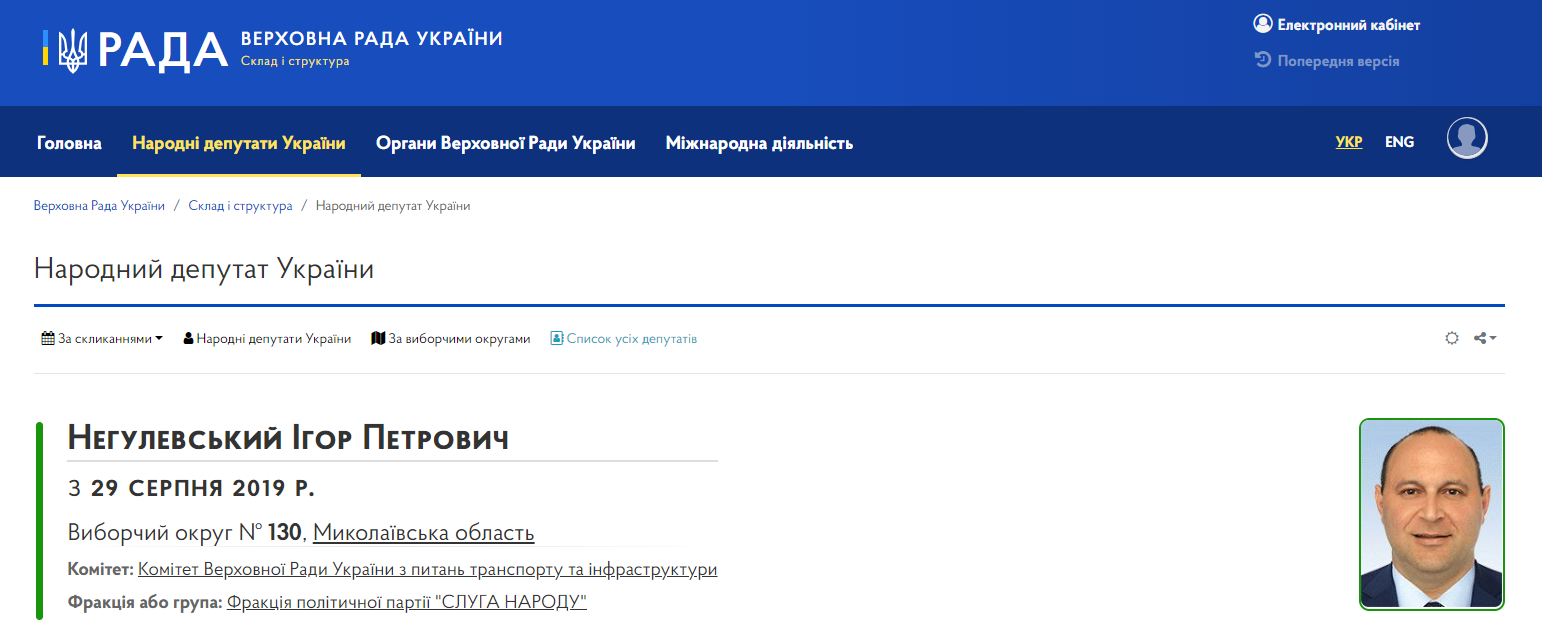1542x639 pixels.
Task: Click the share icon near the toolbar
Action: (x=1480, y=337)
